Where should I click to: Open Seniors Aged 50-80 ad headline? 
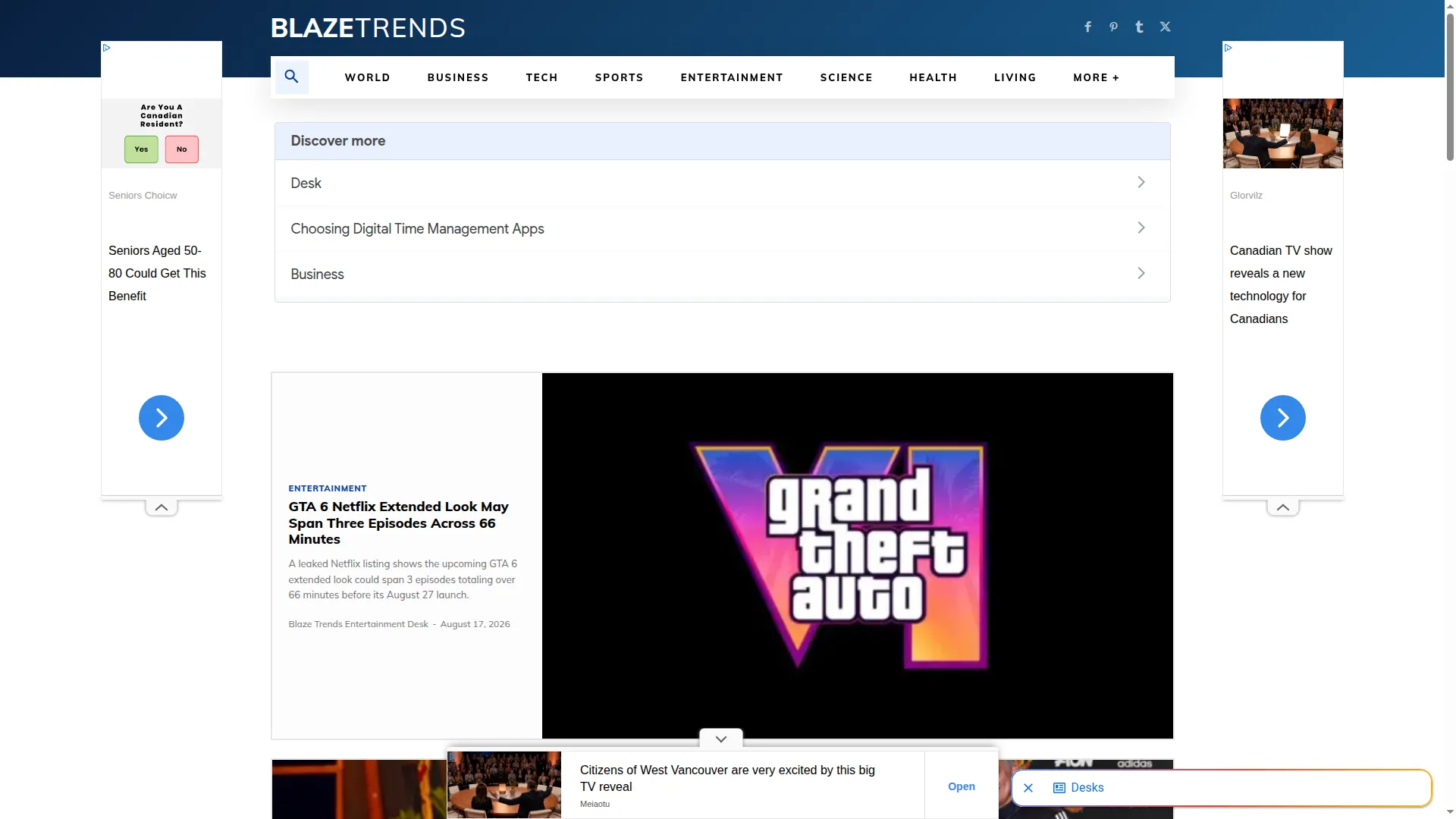click(157, 273)
